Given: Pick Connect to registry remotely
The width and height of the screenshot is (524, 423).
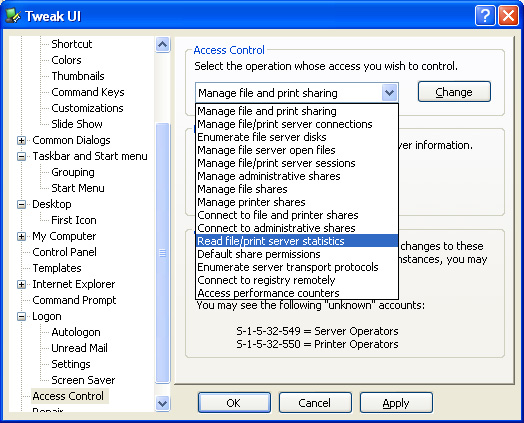Looking at the screenshot, I should [x=297, y=280].
